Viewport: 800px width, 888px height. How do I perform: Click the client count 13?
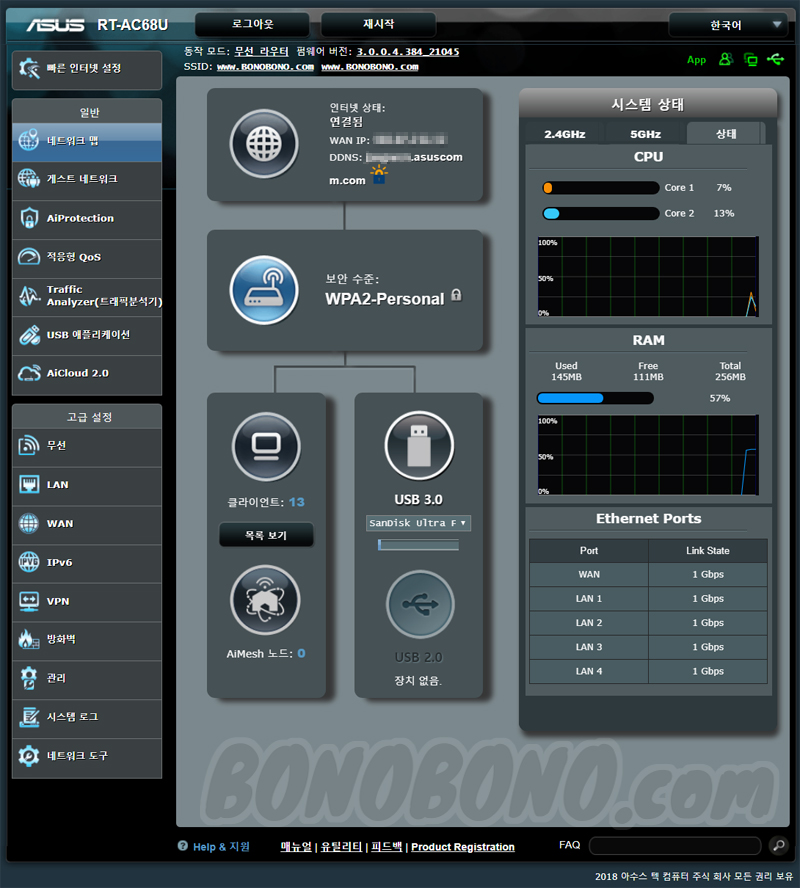296,502
